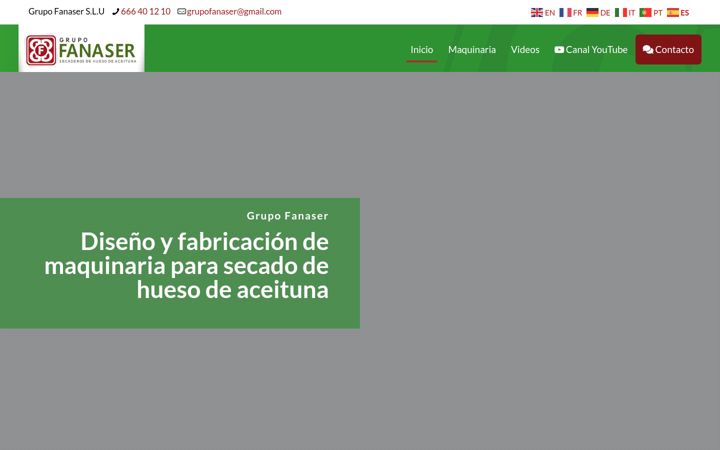720x450 pixels.
Task: Switch language to IT
Action: pos(632,13)
